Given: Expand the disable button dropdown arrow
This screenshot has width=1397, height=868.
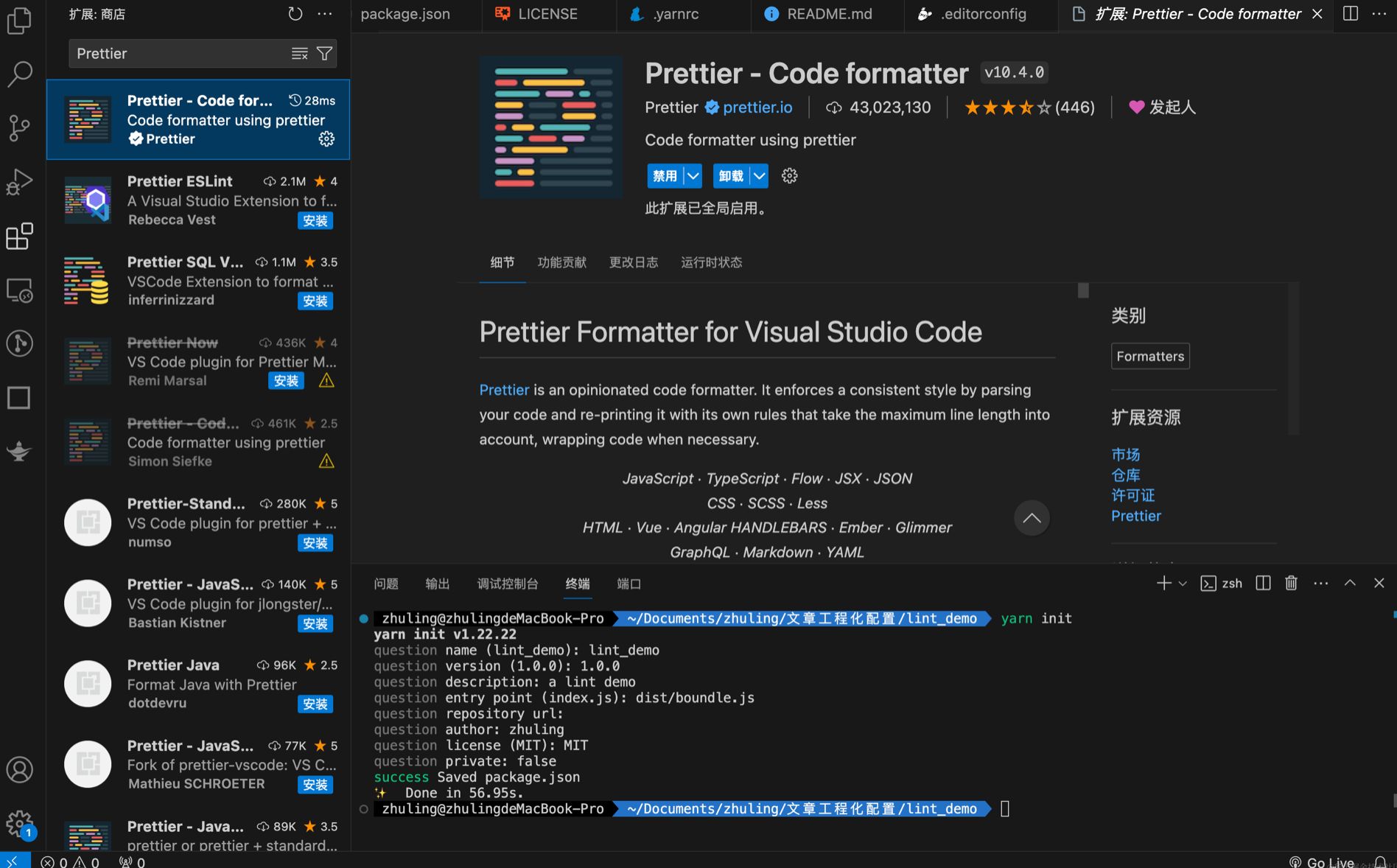Looking at the screenshot, I should click(693, 176).
